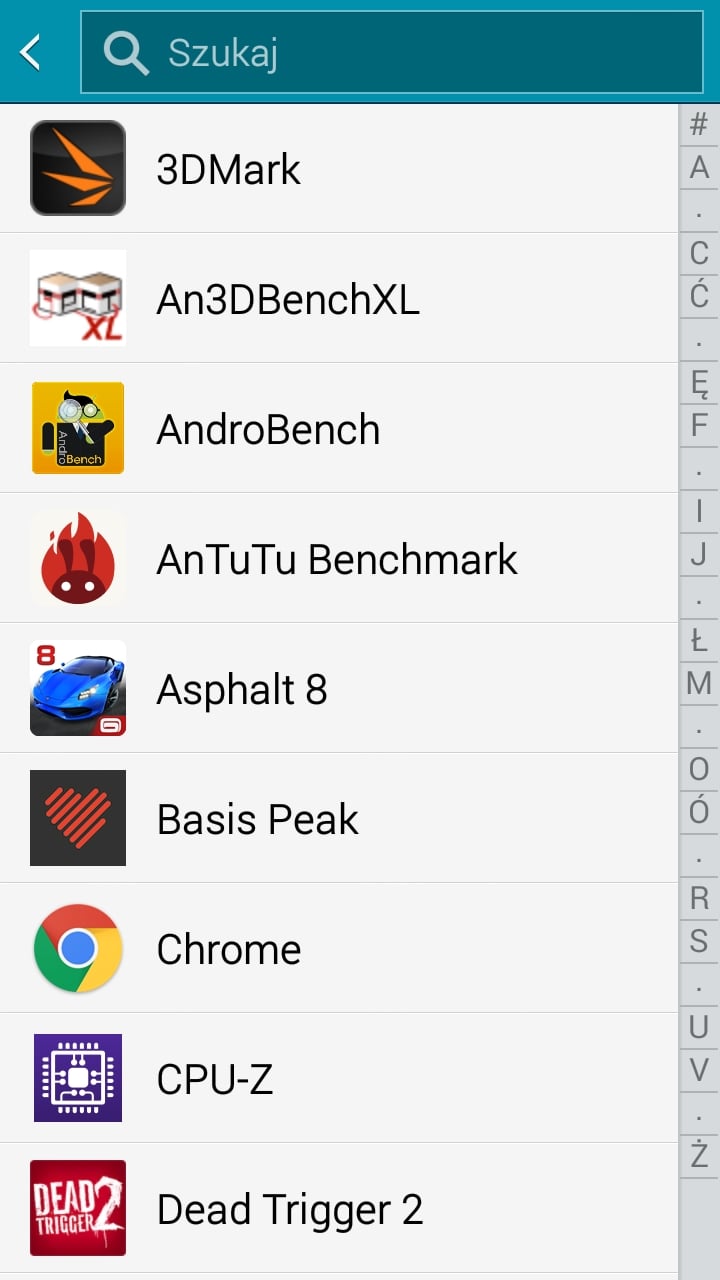
Task: Choose the Dead Trigger 2 list entry
Action: 339,1208
